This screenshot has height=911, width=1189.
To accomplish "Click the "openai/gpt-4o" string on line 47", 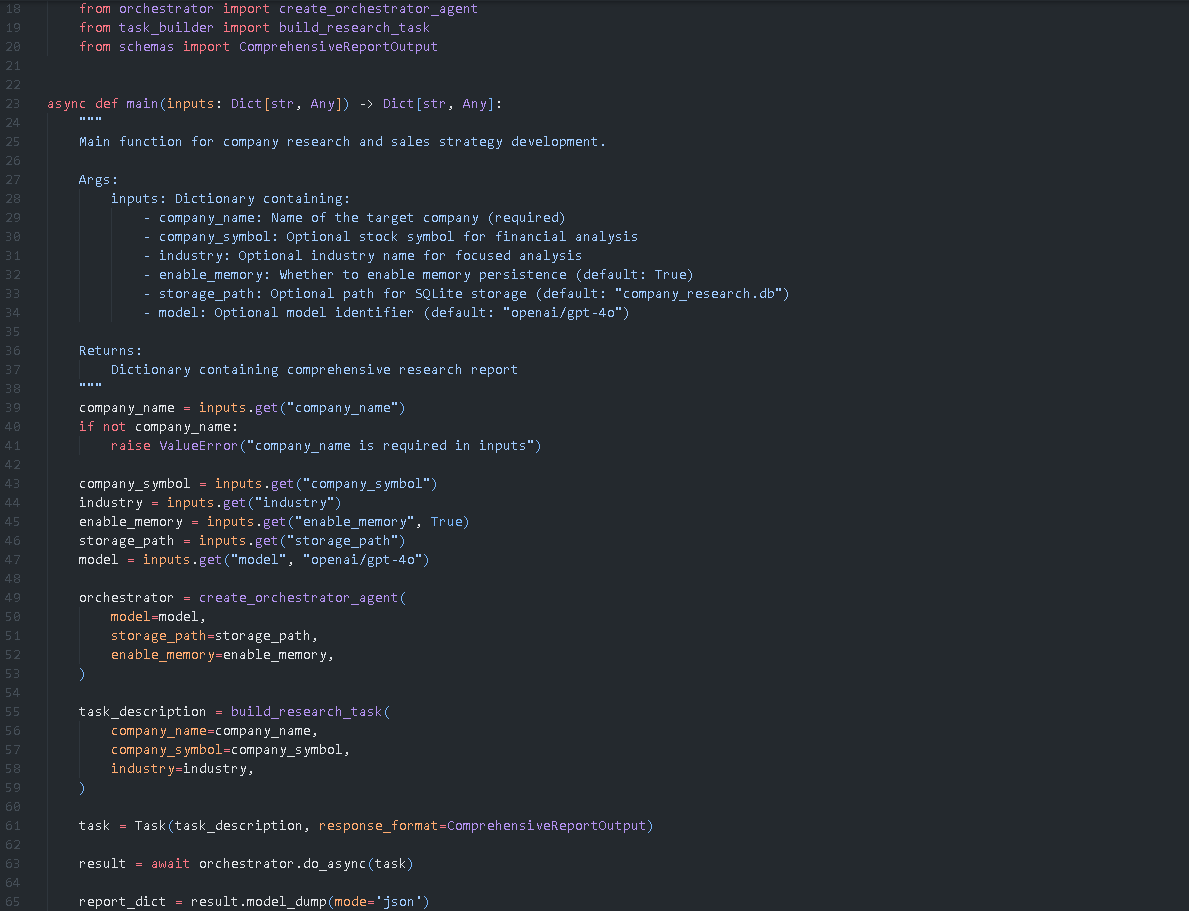I will (x=362, y=560).
